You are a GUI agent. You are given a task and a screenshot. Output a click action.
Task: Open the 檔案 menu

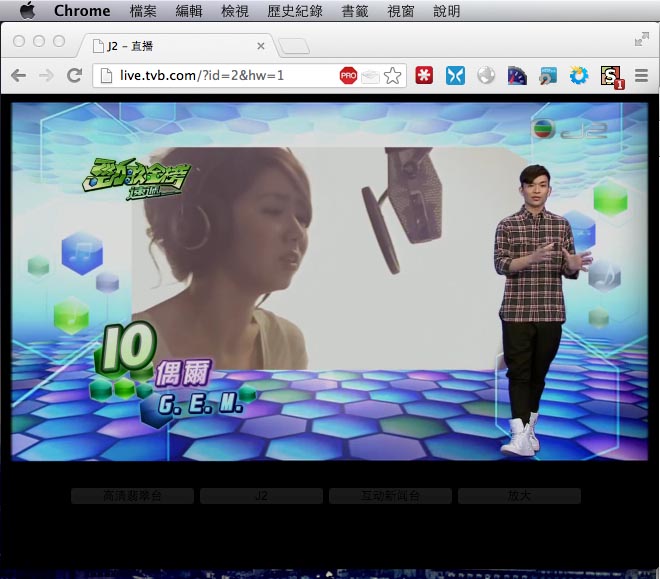143,11
